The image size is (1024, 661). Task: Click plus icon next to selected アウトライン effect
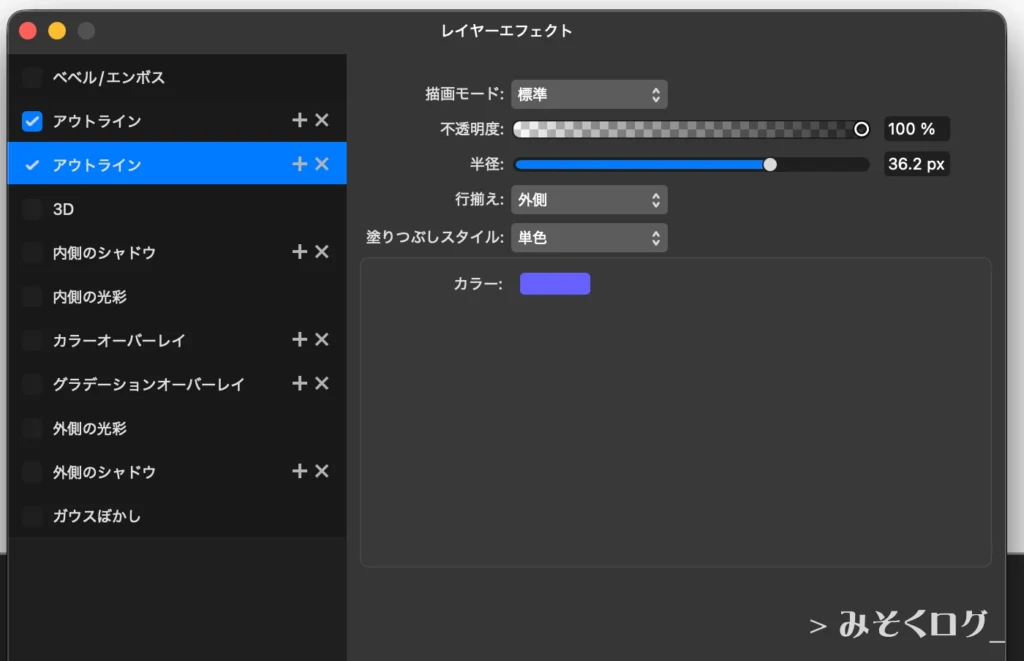(x=298, y=163)
